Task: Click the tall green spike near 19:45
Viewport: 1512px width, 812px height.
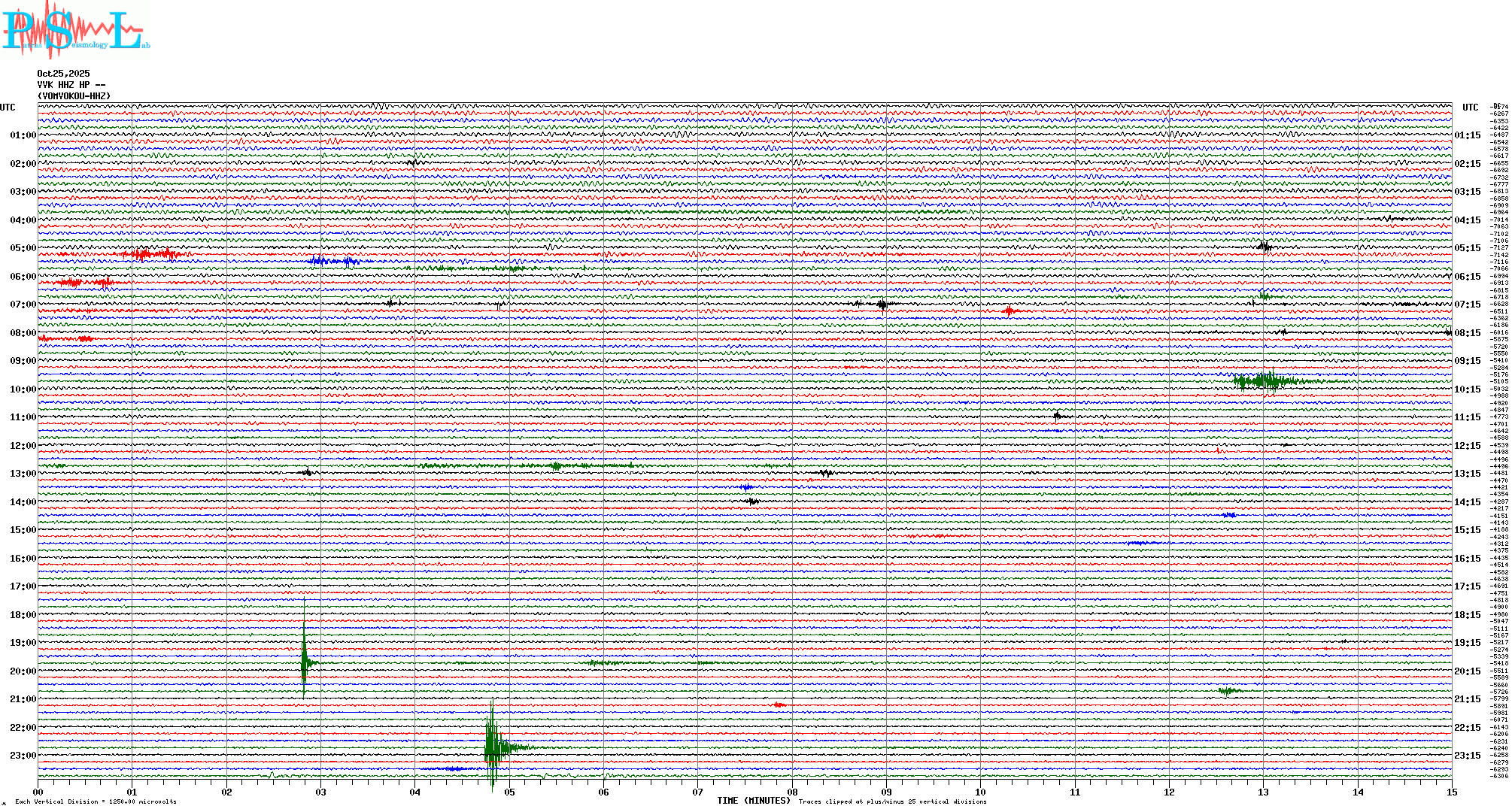Action: [305, 662]
